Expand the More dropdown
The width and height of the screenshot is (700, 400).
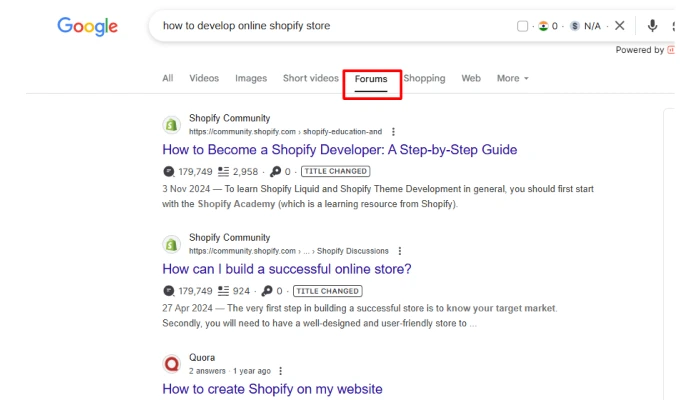(512, 78)
